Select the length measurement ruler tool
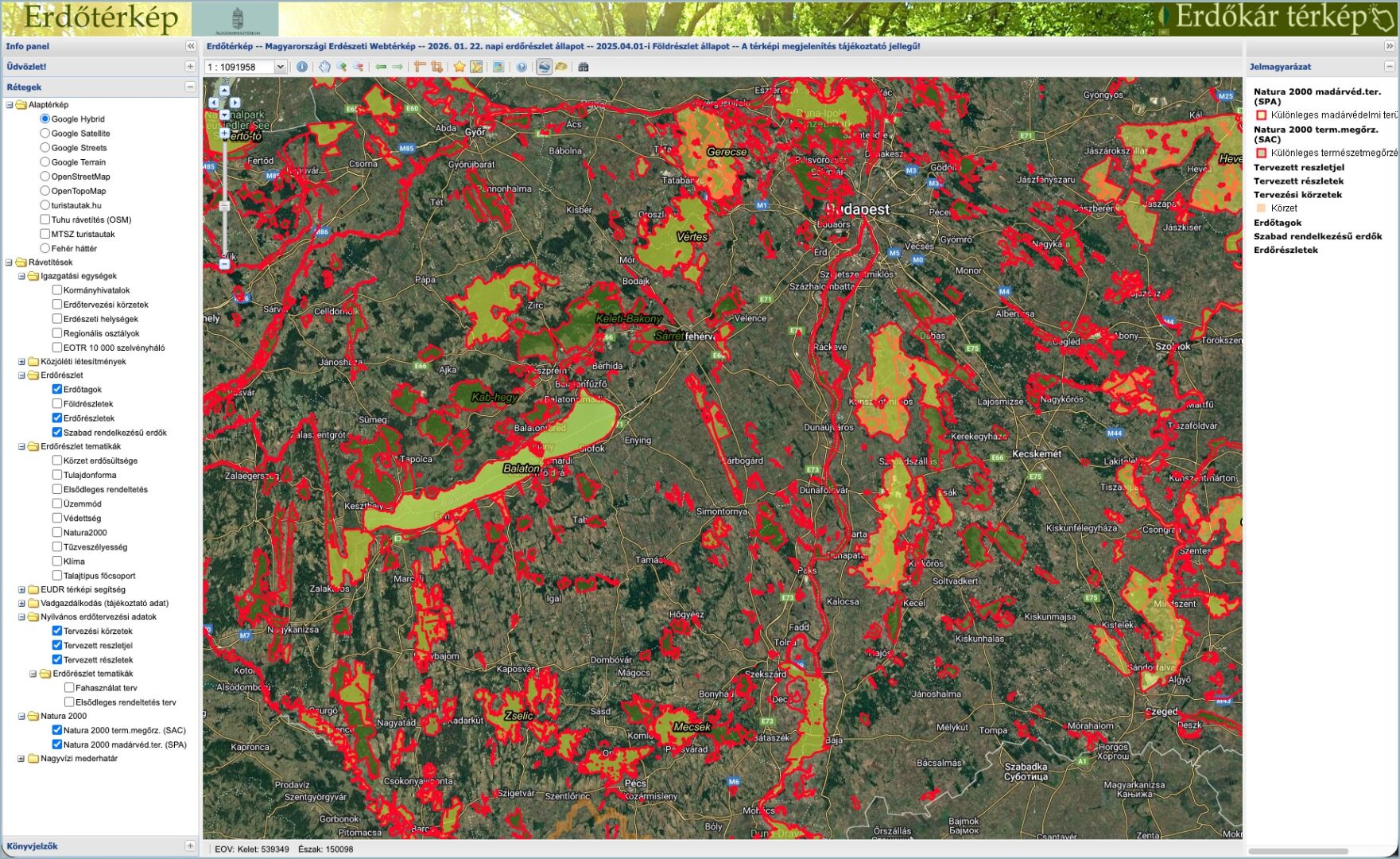This screenshot has height=859, width=1400. [420, 67]
